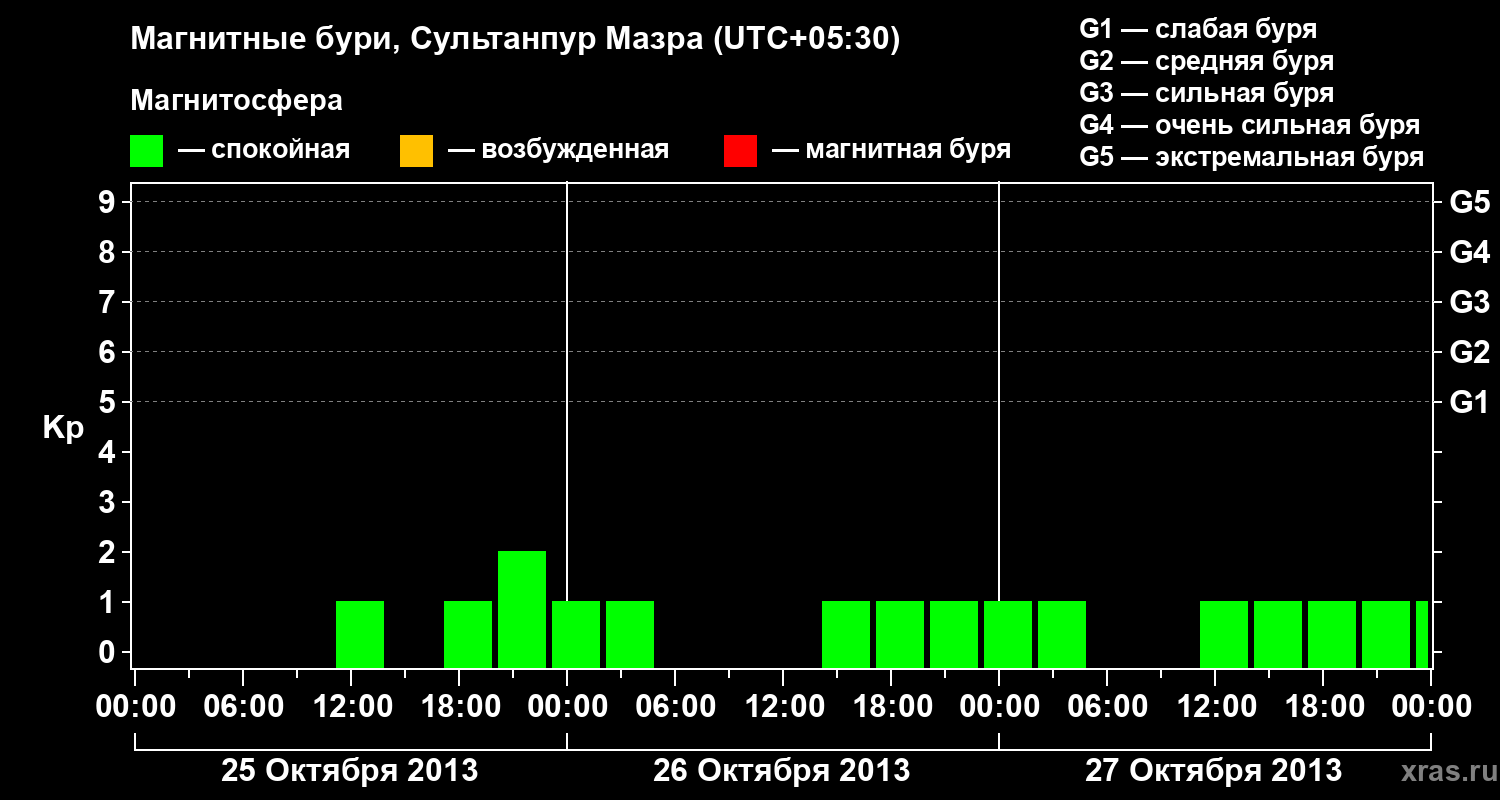Click 'G4 — очень сильная буря' legend line

[x=1250, y=125]
